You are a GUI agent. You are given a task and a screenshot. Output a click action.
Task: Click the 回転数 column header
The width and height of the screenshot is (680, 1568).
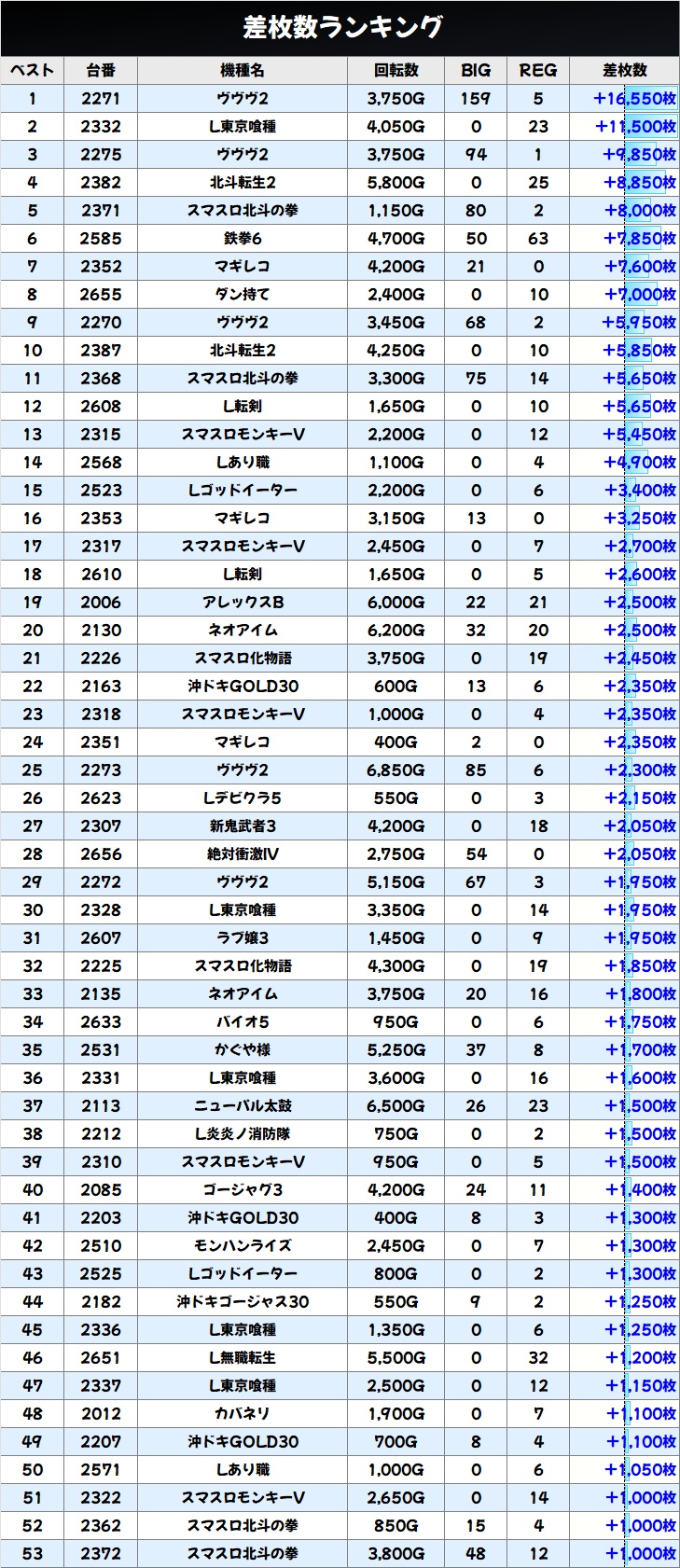point(396,71)
